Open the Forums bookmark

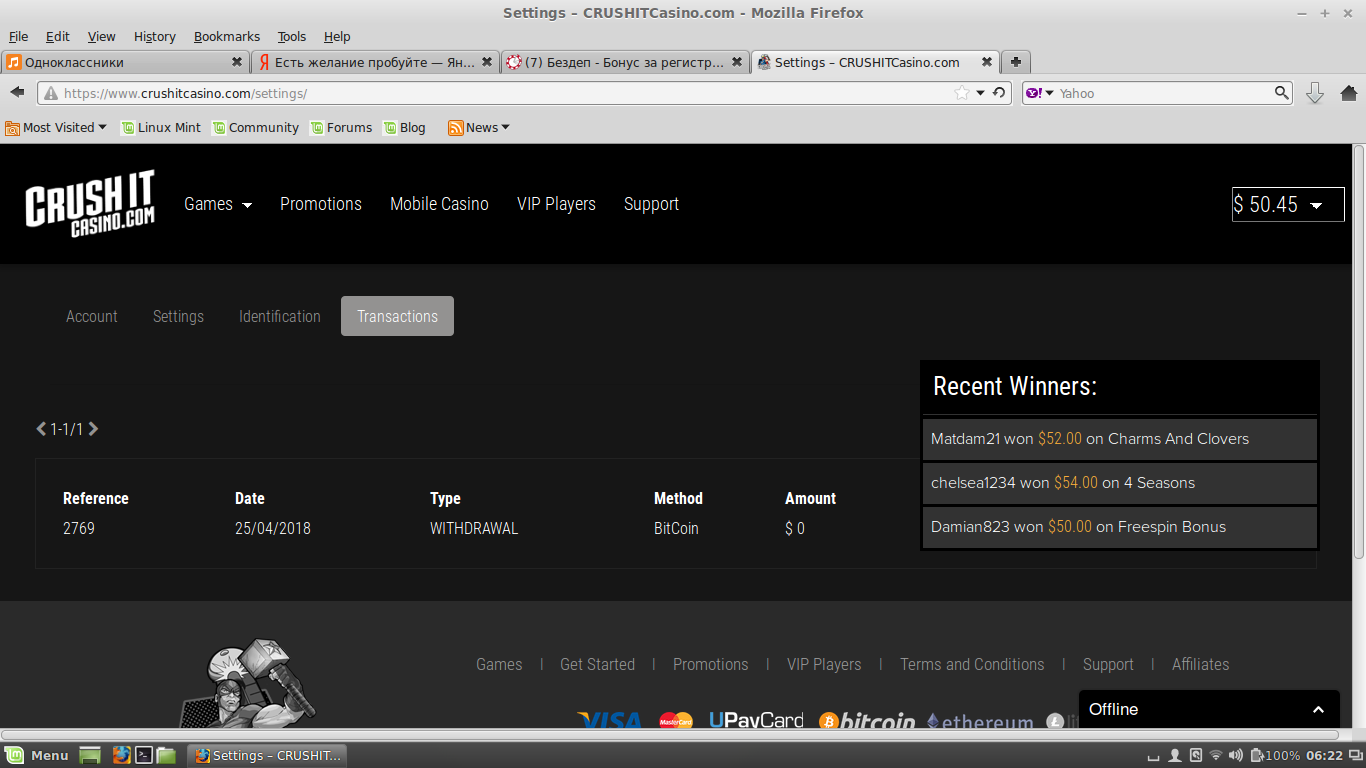[341, 127]
